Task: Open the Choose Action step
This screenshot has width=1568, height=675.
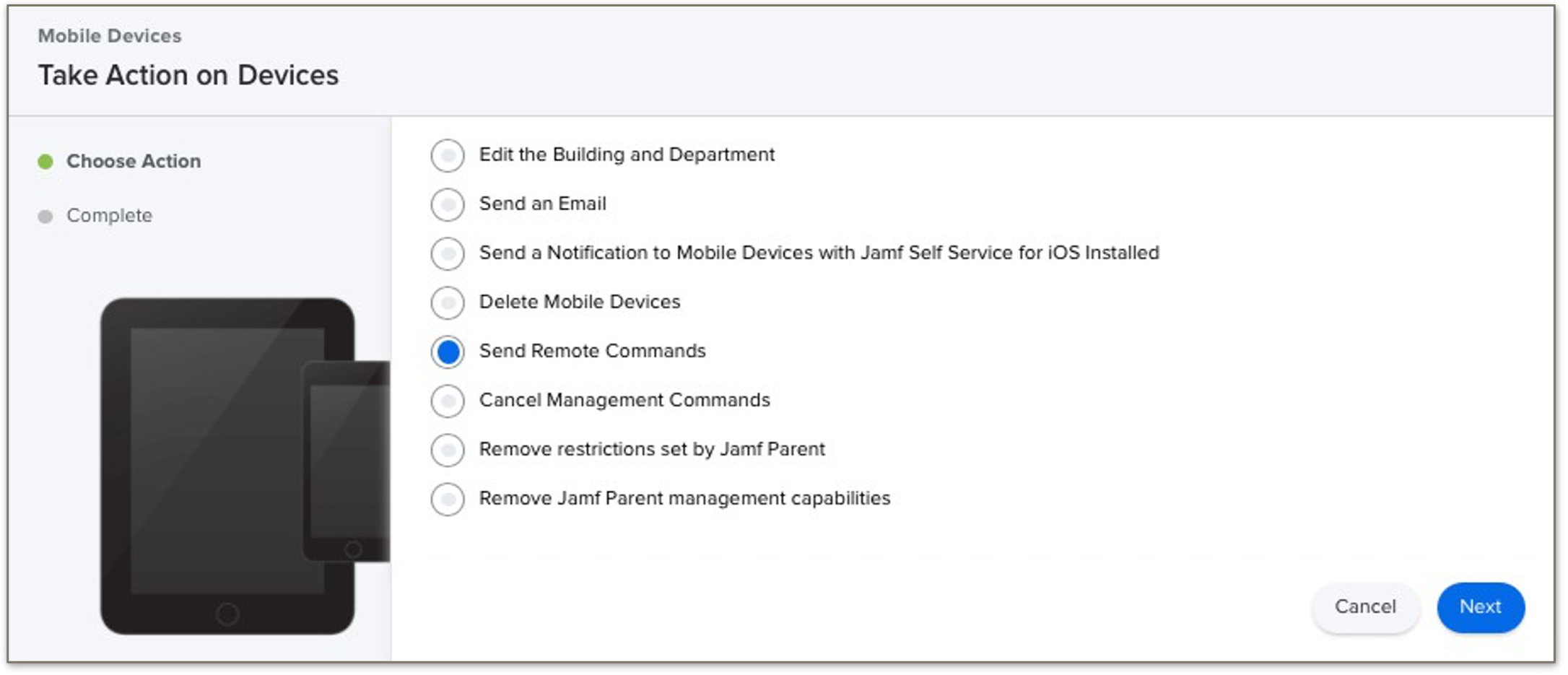Action: pos(134,161)
